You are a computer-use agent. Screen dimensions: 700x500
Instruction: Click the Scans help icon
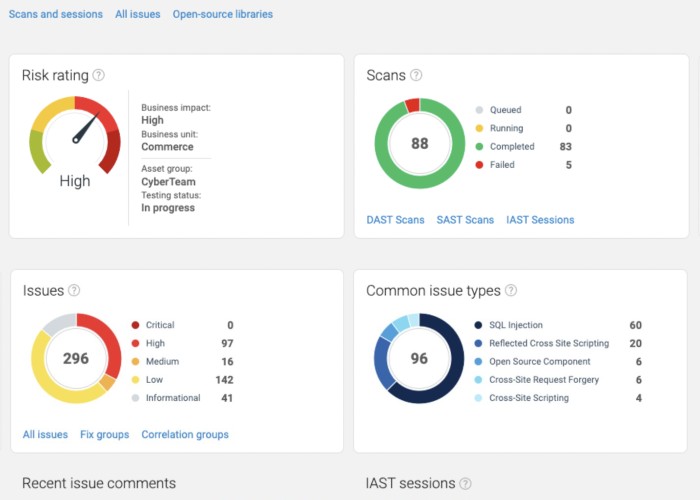[416, 75]
